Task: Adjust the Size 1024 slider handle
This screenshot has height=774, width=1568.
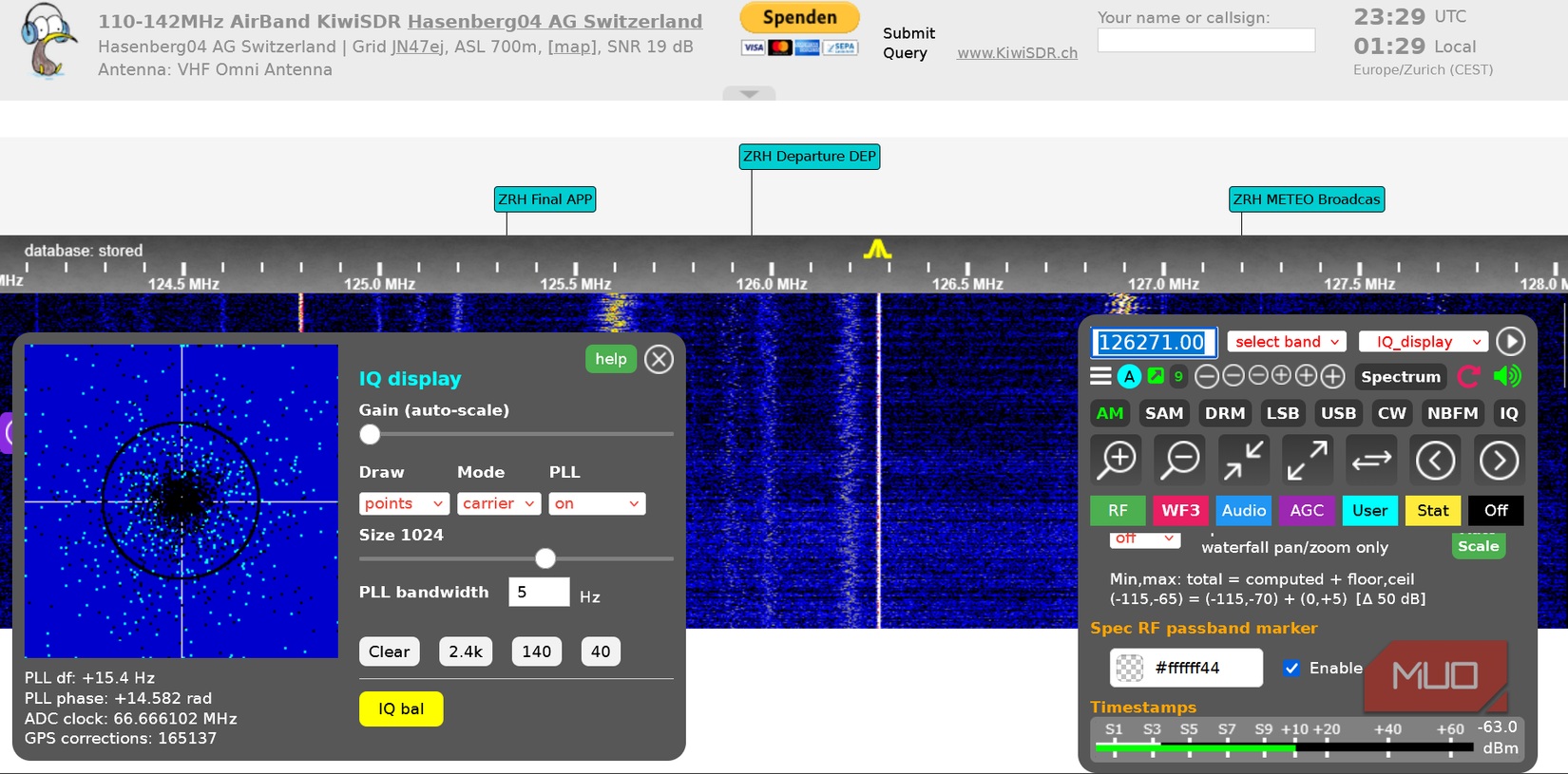Action: 545,558
